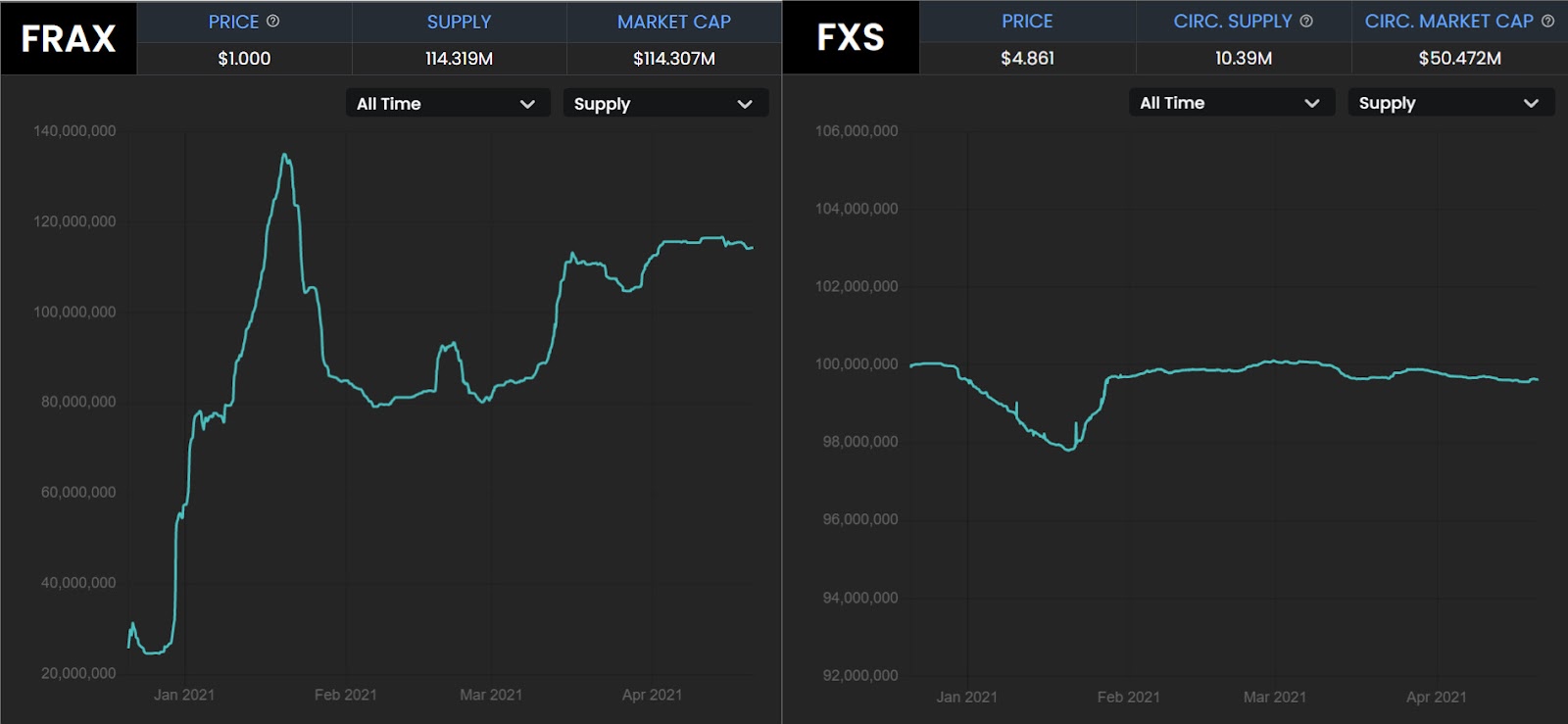Click FXS chart Apr 2021 label
The width and height of the screenshot is (1568, 724).
1436,697
